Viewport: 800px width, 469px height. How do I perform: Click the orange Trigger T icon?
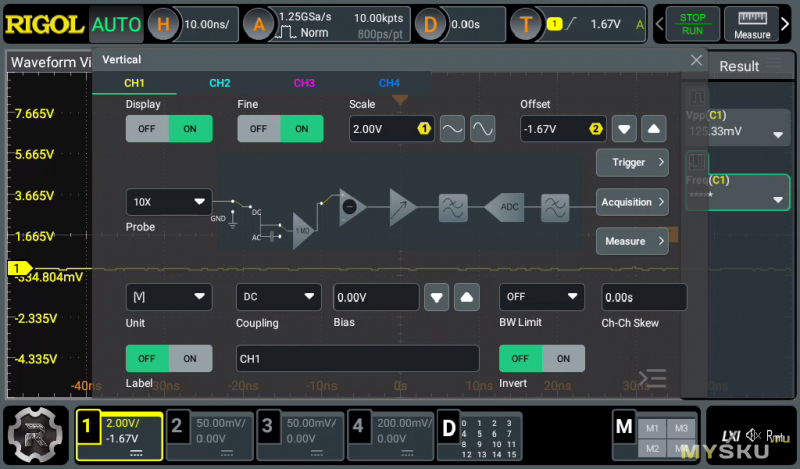526,24
